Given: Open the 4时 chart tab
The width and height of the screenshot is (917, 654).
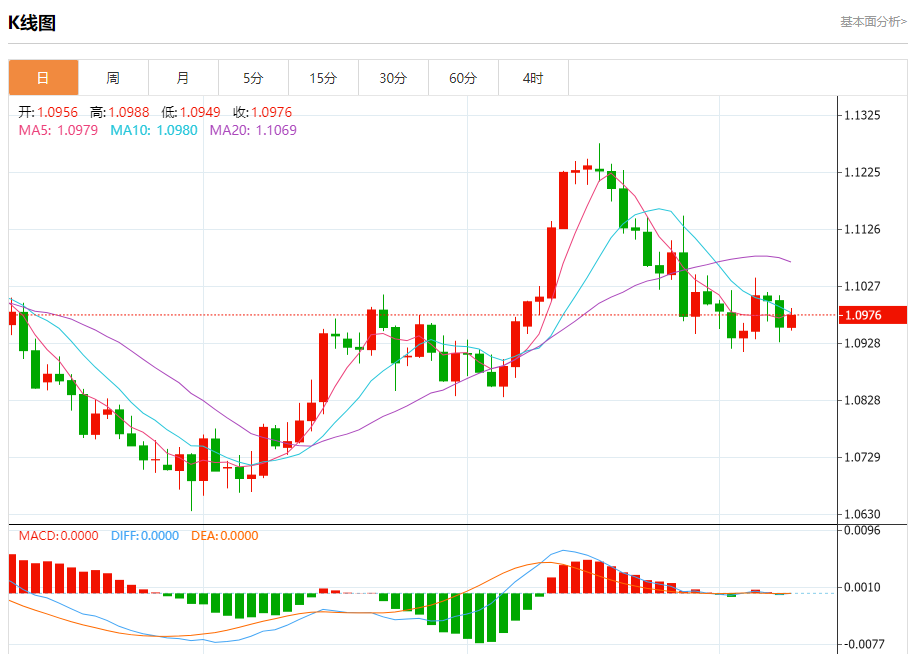Looking at the screenshot, I should tap(533, 78).
